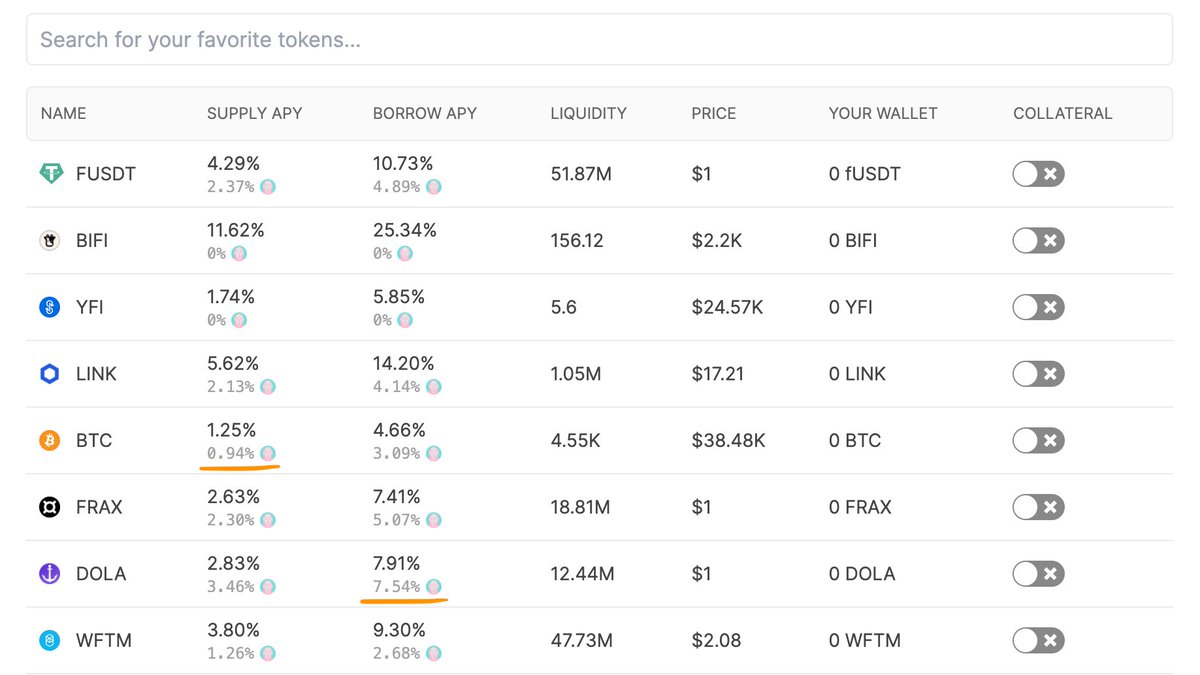
Task: Click reward icon beside WFTM 1.26% supply
Action: [x=268, y=653]
